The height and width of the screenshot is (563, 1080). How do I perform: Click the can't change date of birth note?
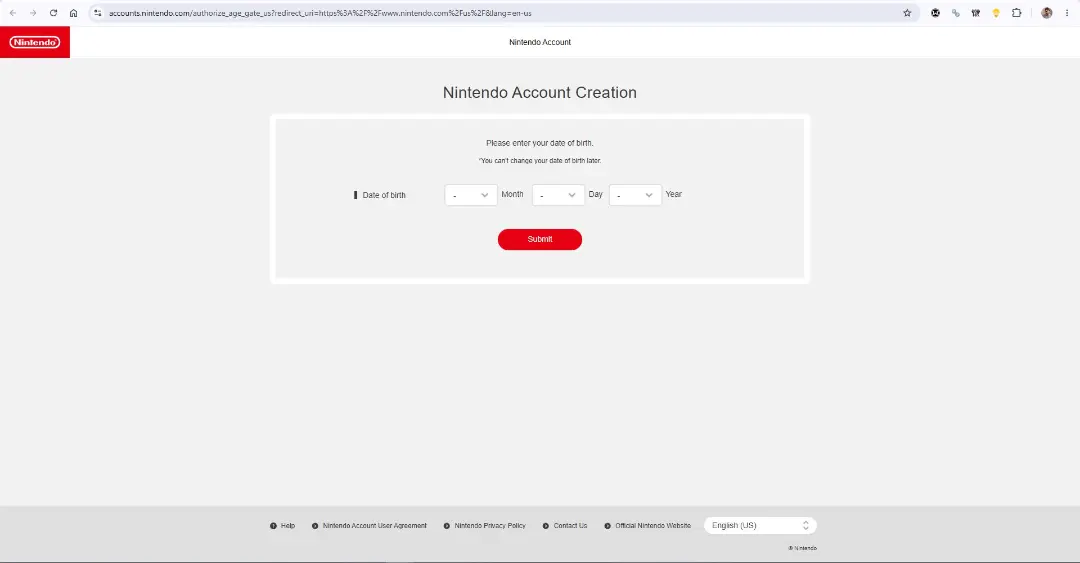click(x=540, y=161)
